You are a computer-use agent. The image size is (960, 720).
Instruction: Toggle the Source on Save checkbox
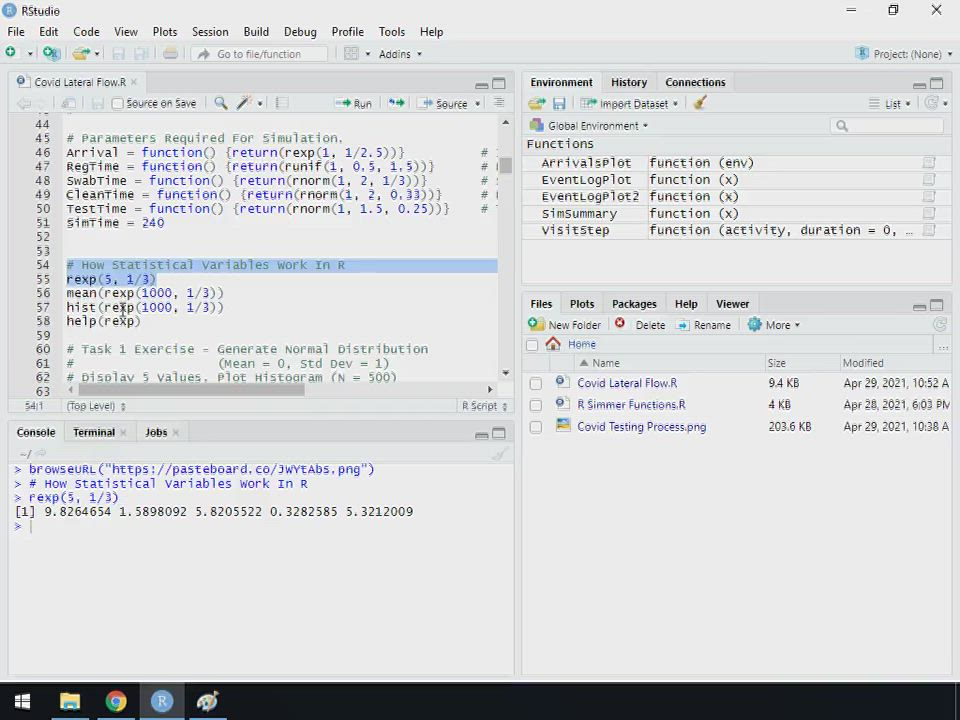118,103
